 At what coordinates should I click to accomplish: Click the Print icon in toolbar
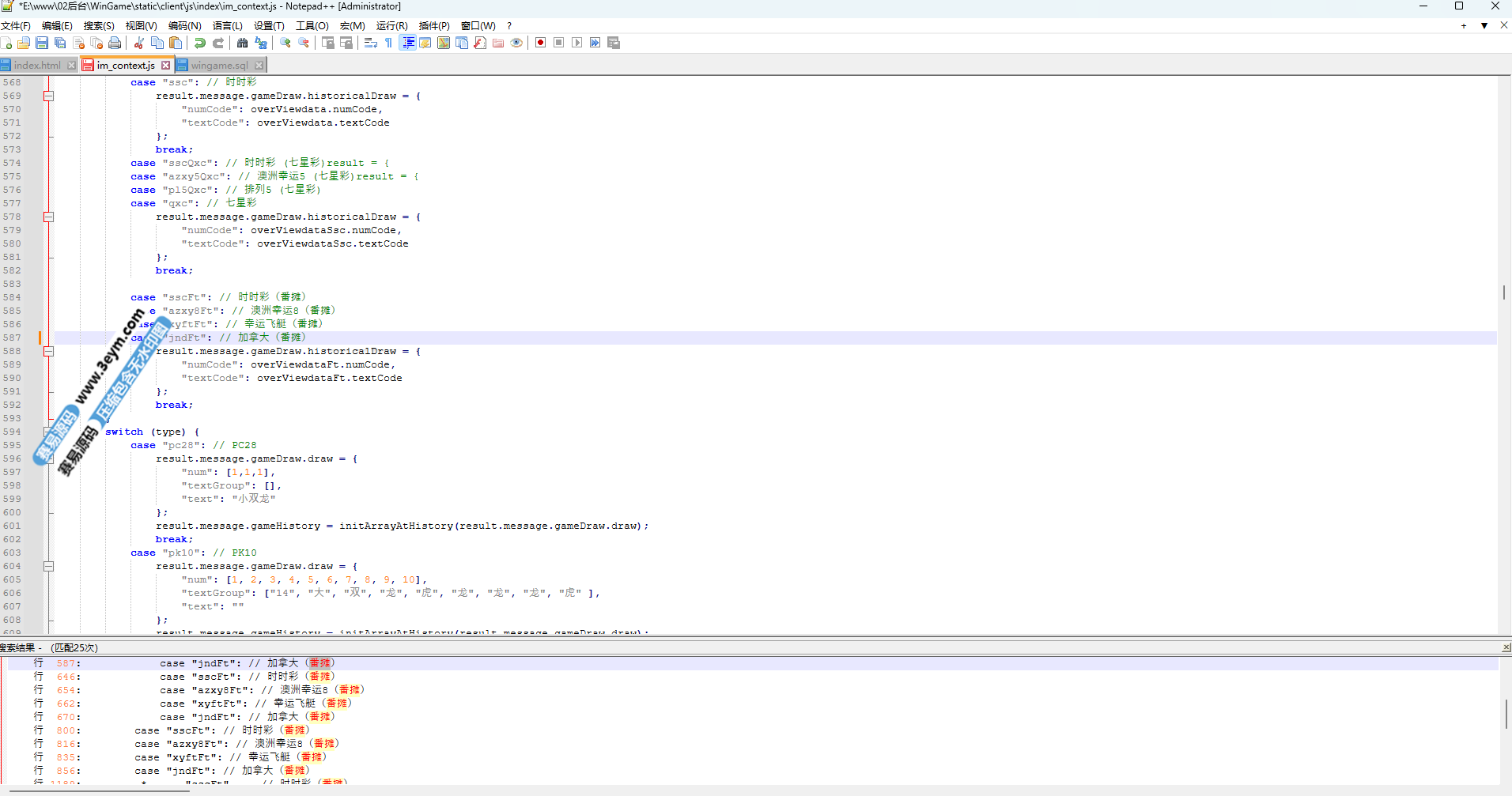(x=115, y=43)
